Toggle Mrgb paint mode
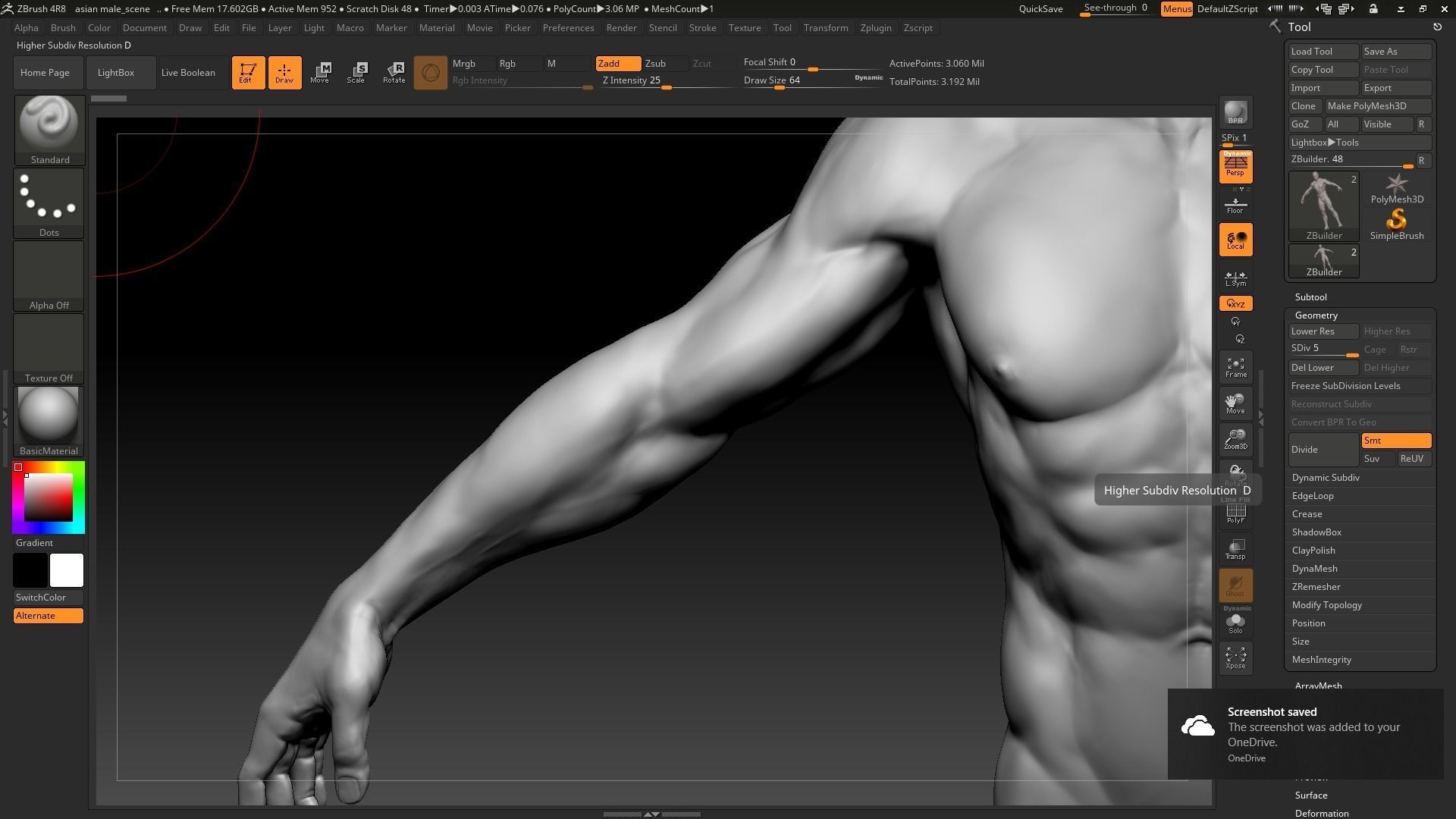The image size is (1456, 819). click(x=472, y=64)
